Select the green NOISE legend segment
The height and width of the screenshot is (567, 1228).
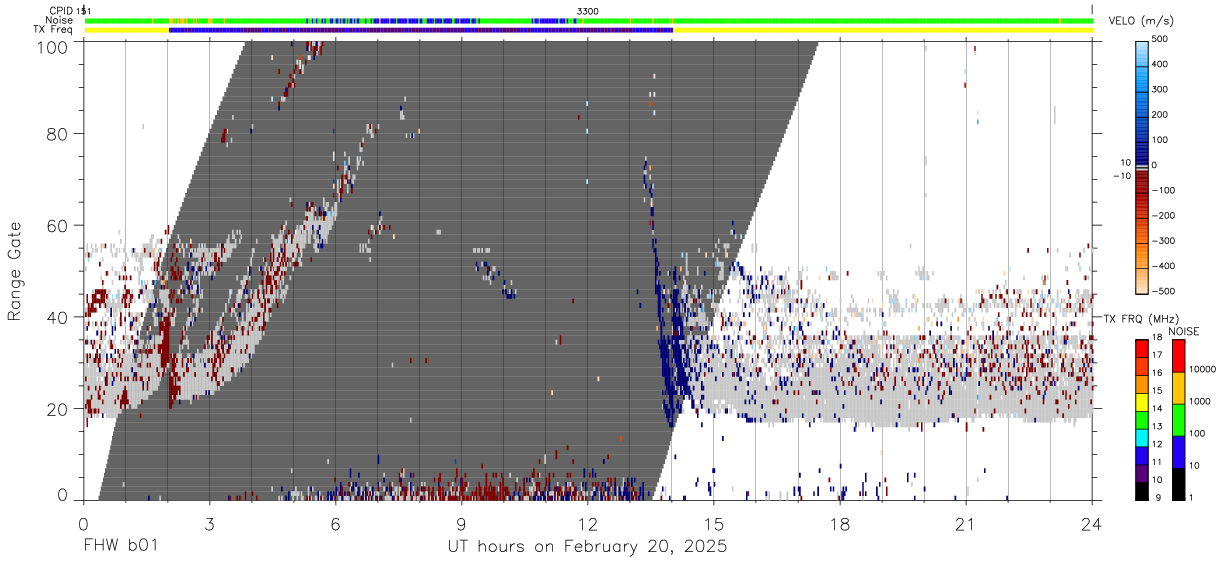[x=1177, y=420]
